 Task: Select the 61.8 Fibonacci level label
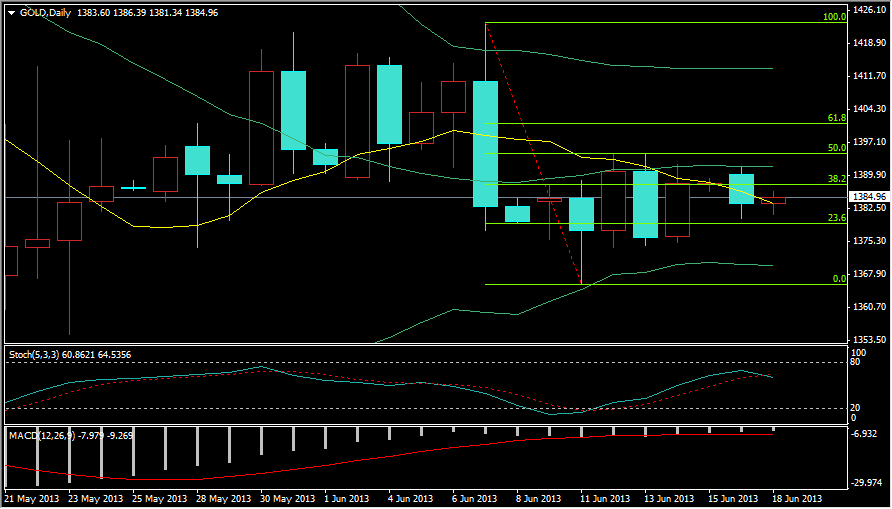tap(836, 118)
